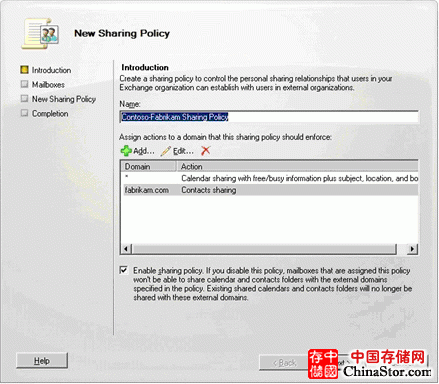Click the right arrow of horizontal scrollbar

point(412,249)
